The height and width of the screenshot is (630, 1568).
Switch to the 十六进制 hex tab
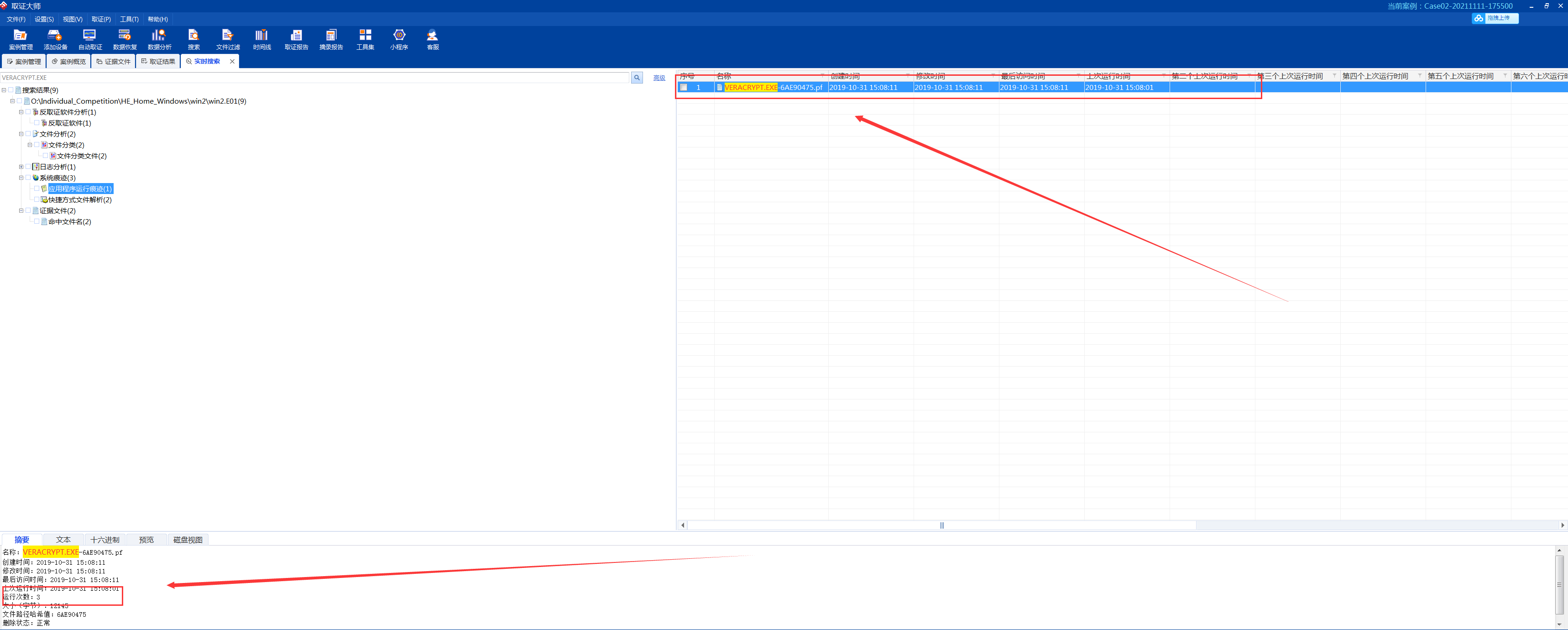click(x=105, y=540)
